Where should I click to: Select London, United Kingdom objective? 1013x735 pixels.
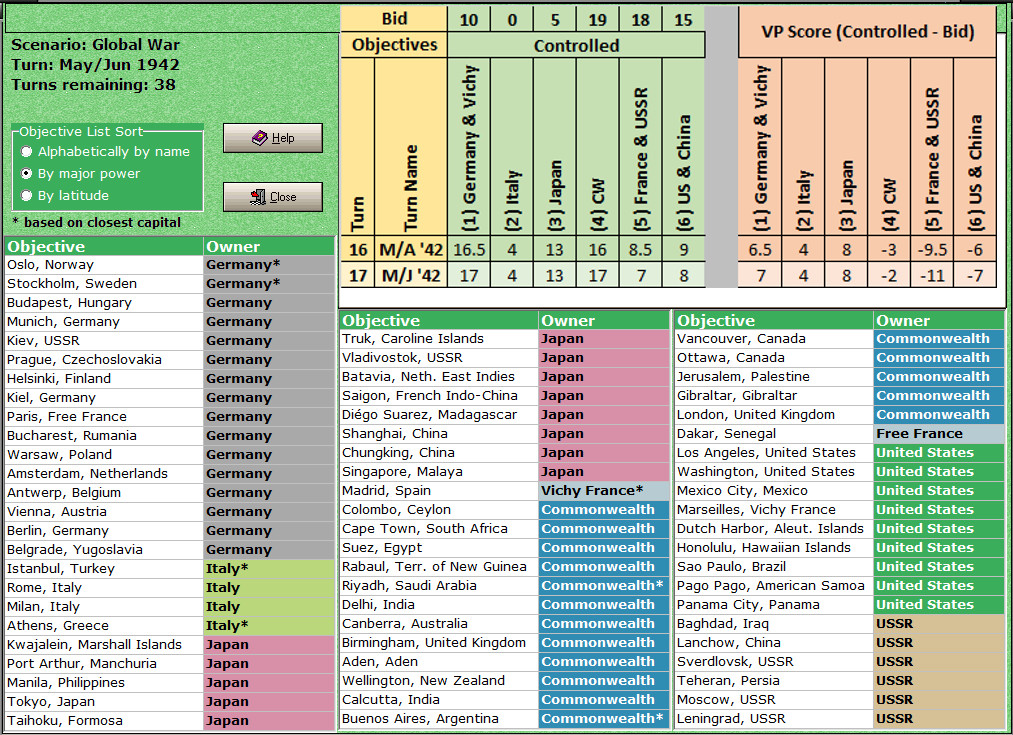click(840, 415)
